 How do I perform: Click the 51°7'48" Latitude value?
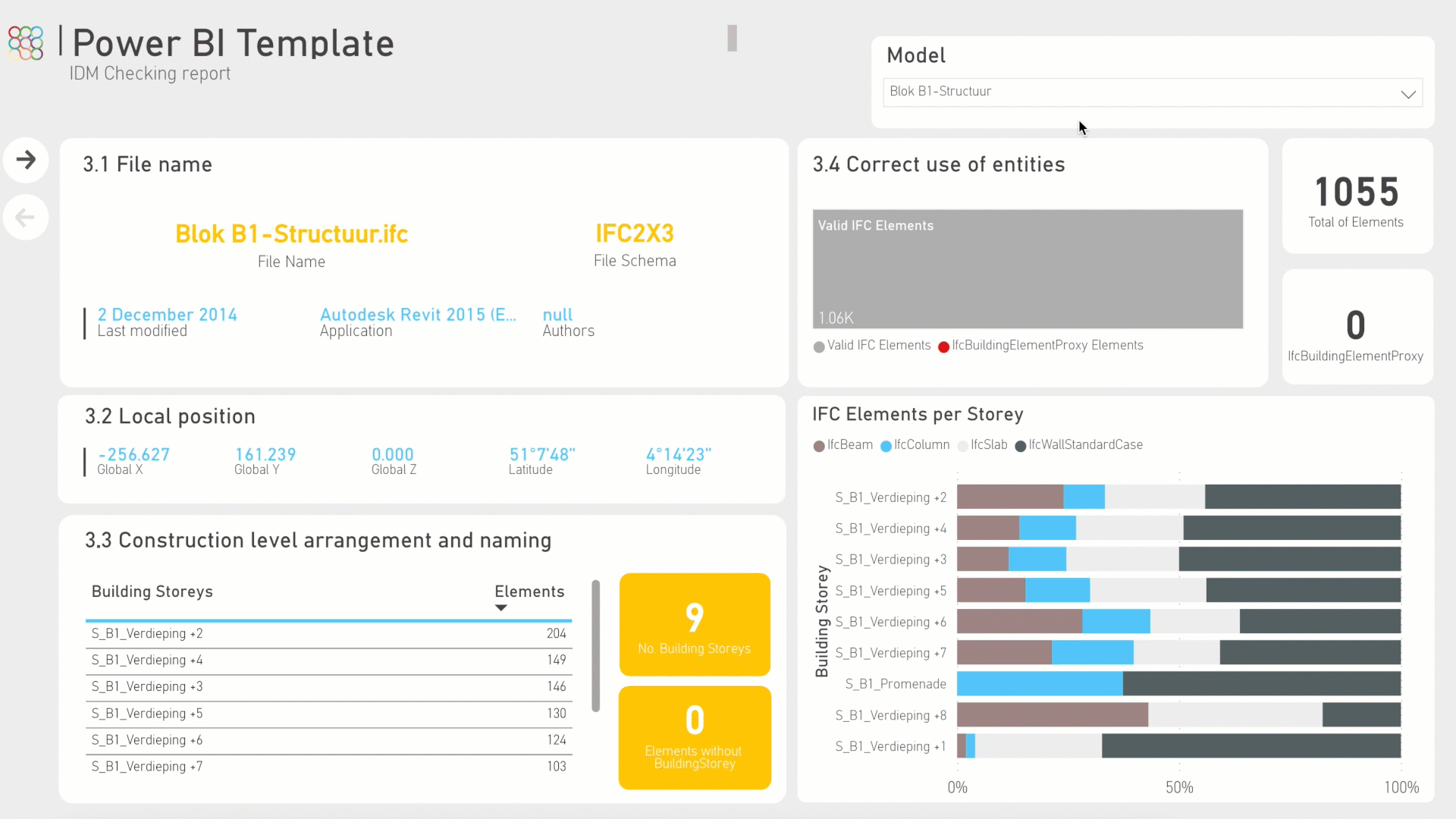(x=542, y=454)
